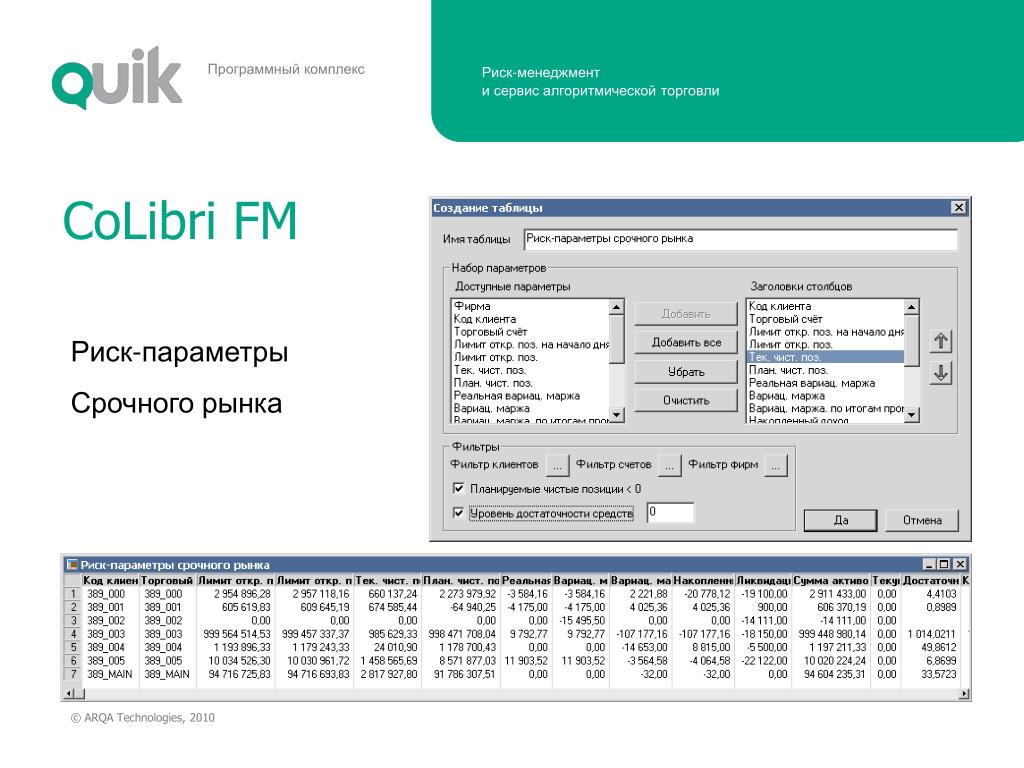1024x768 pixels.
Task: Maximize the Риск-параметры срочного рынка window
Action: 944,564
